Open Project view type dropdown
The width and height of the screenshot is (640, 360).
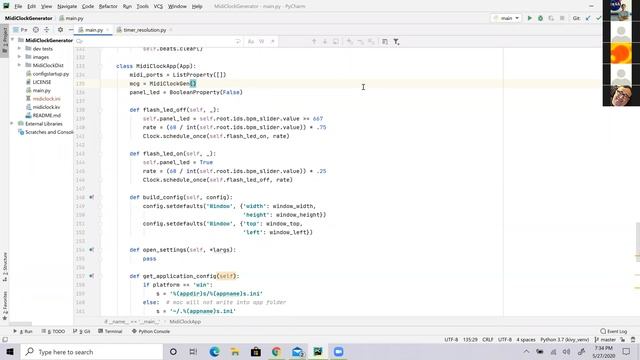click(x=20, y=30)
